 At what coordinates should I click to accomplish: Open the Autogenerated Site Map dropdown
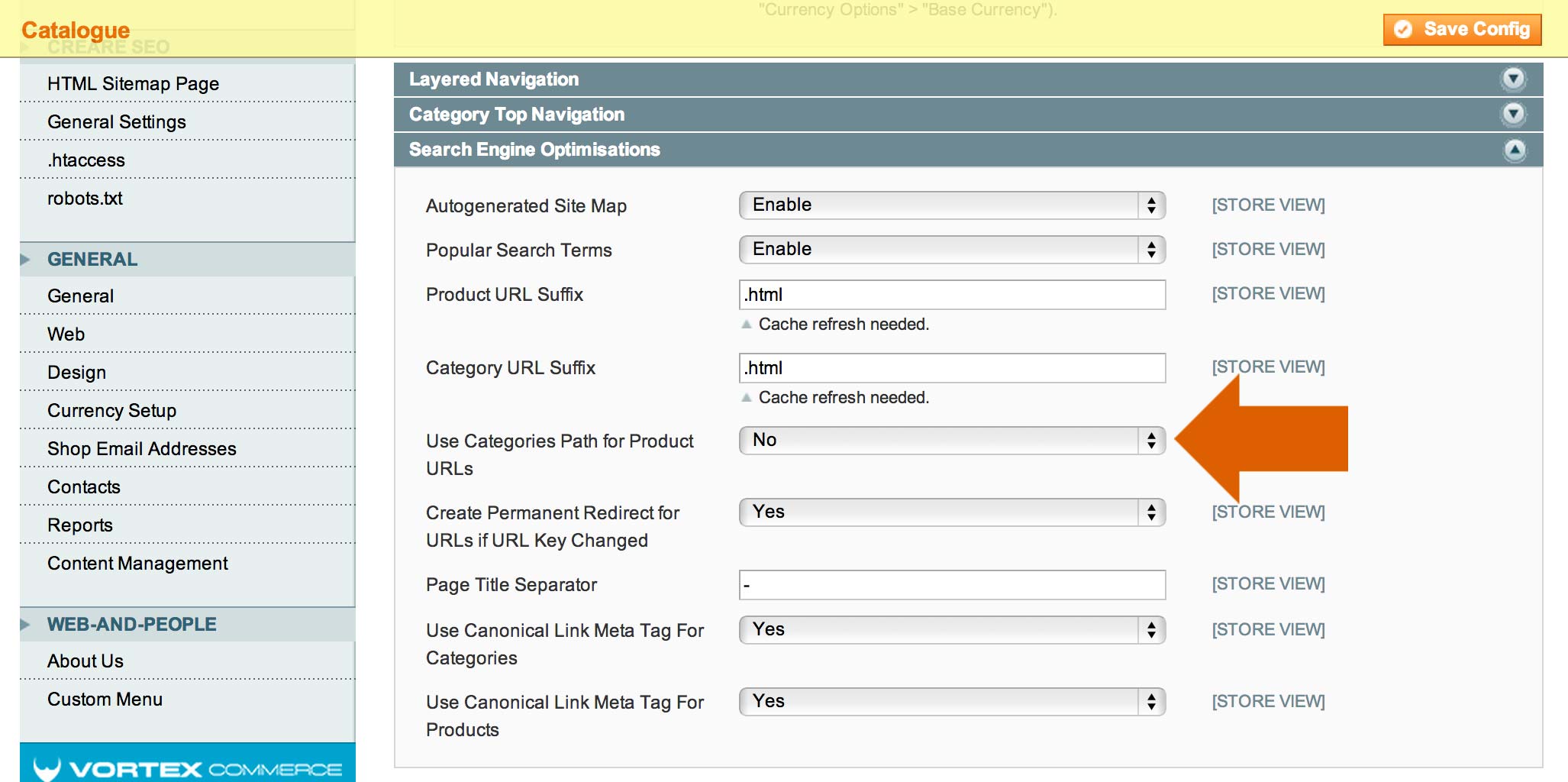click(x=952, y=205)
